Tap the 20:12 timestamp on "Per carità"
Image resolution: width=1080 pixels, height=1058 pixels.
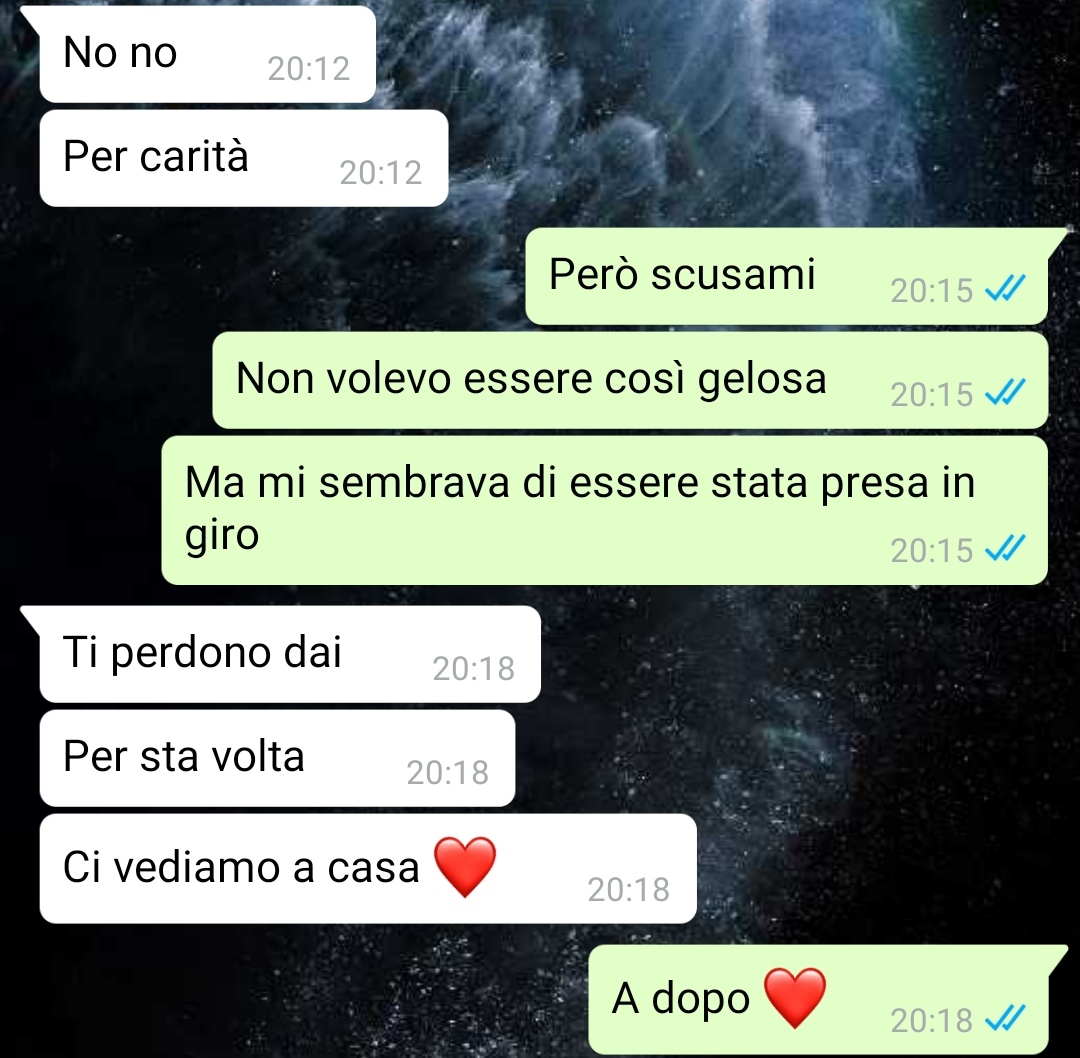click(381, 172)
